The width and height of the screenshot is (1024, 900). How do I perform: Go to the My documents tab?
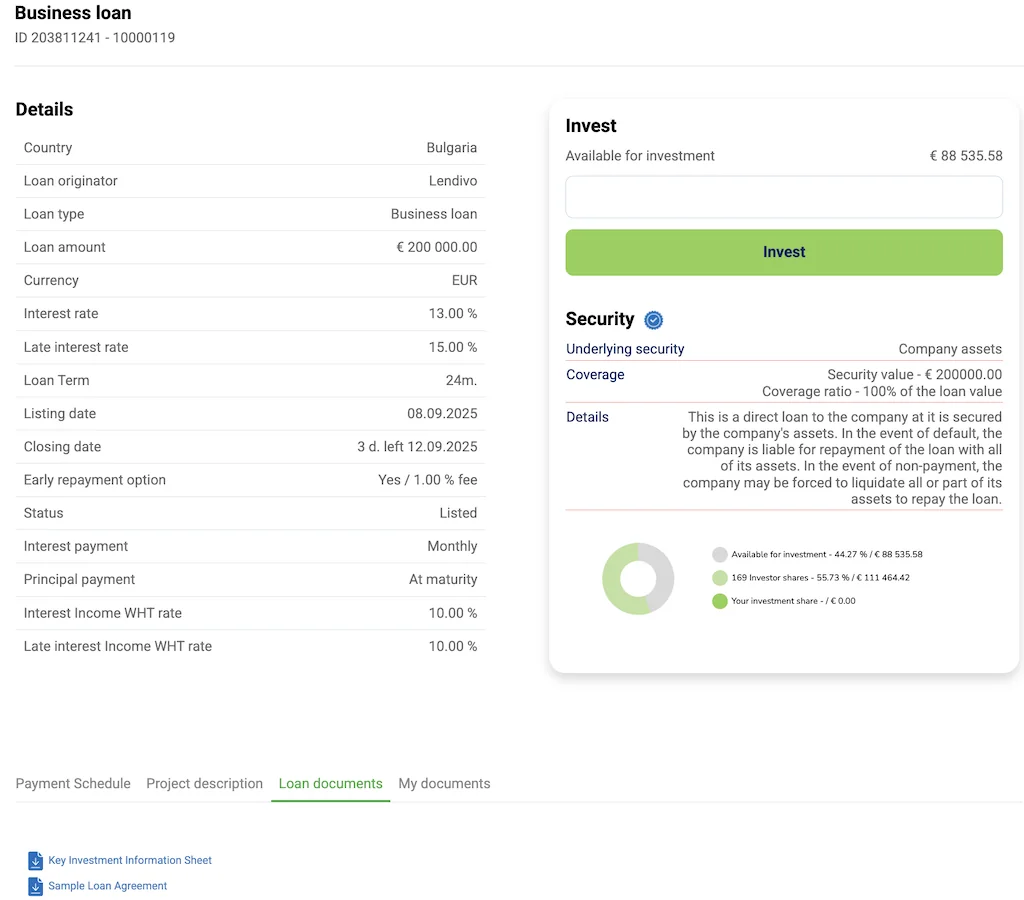pyautogui.click(x=444, y=784)
